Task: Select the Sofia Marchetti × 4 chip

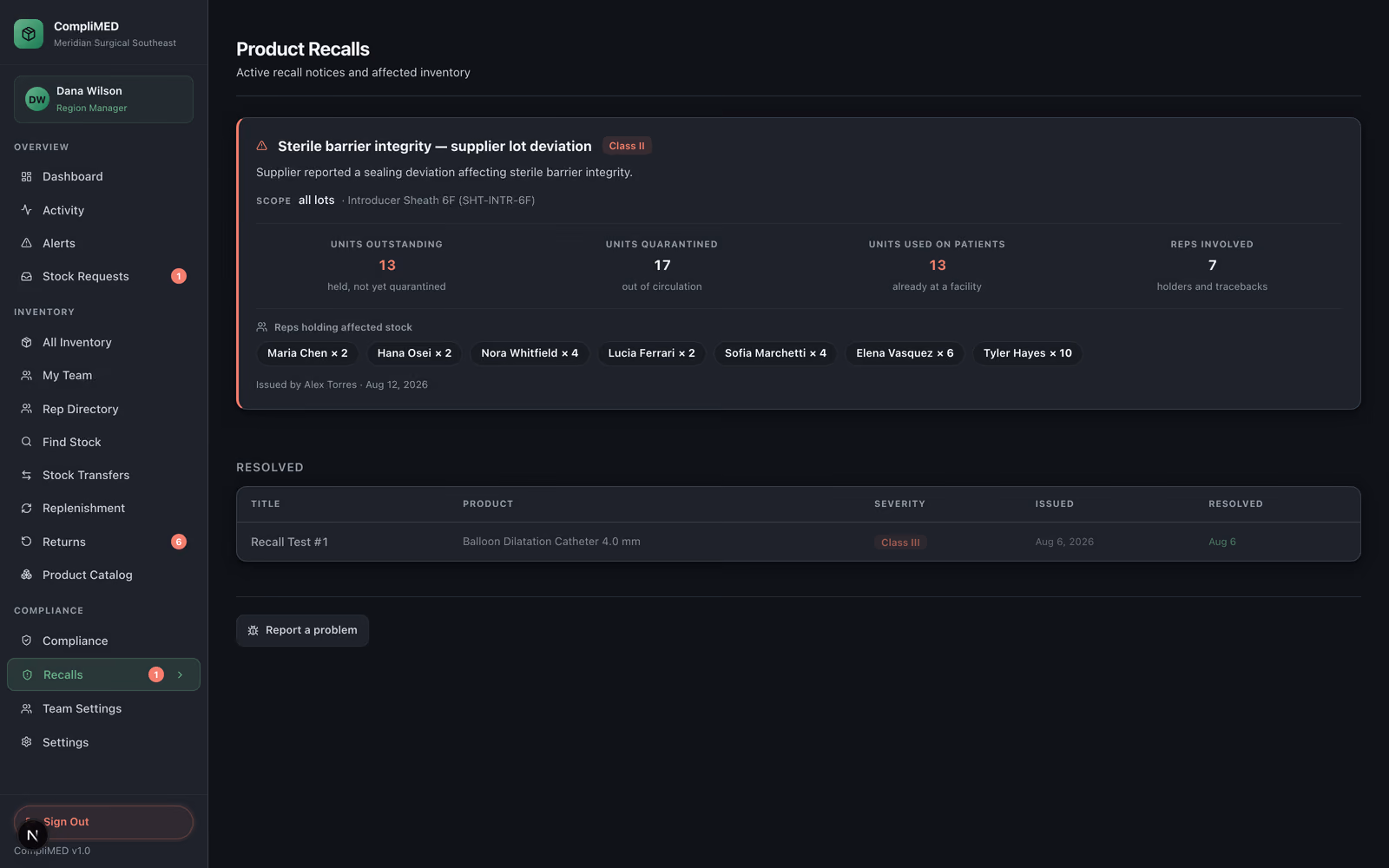Action: [x=775, y=353]
